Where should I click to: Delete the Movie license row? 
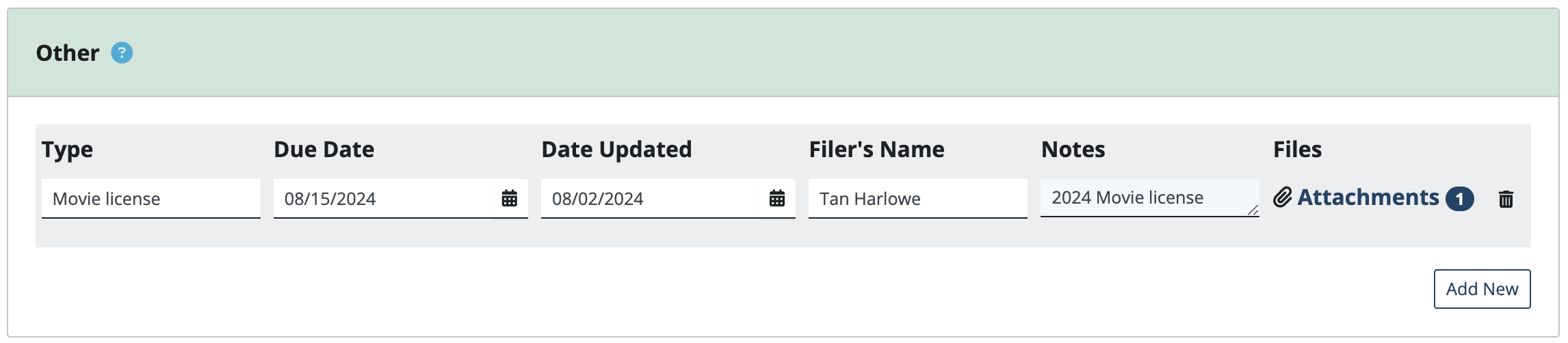pos(1506,199)
